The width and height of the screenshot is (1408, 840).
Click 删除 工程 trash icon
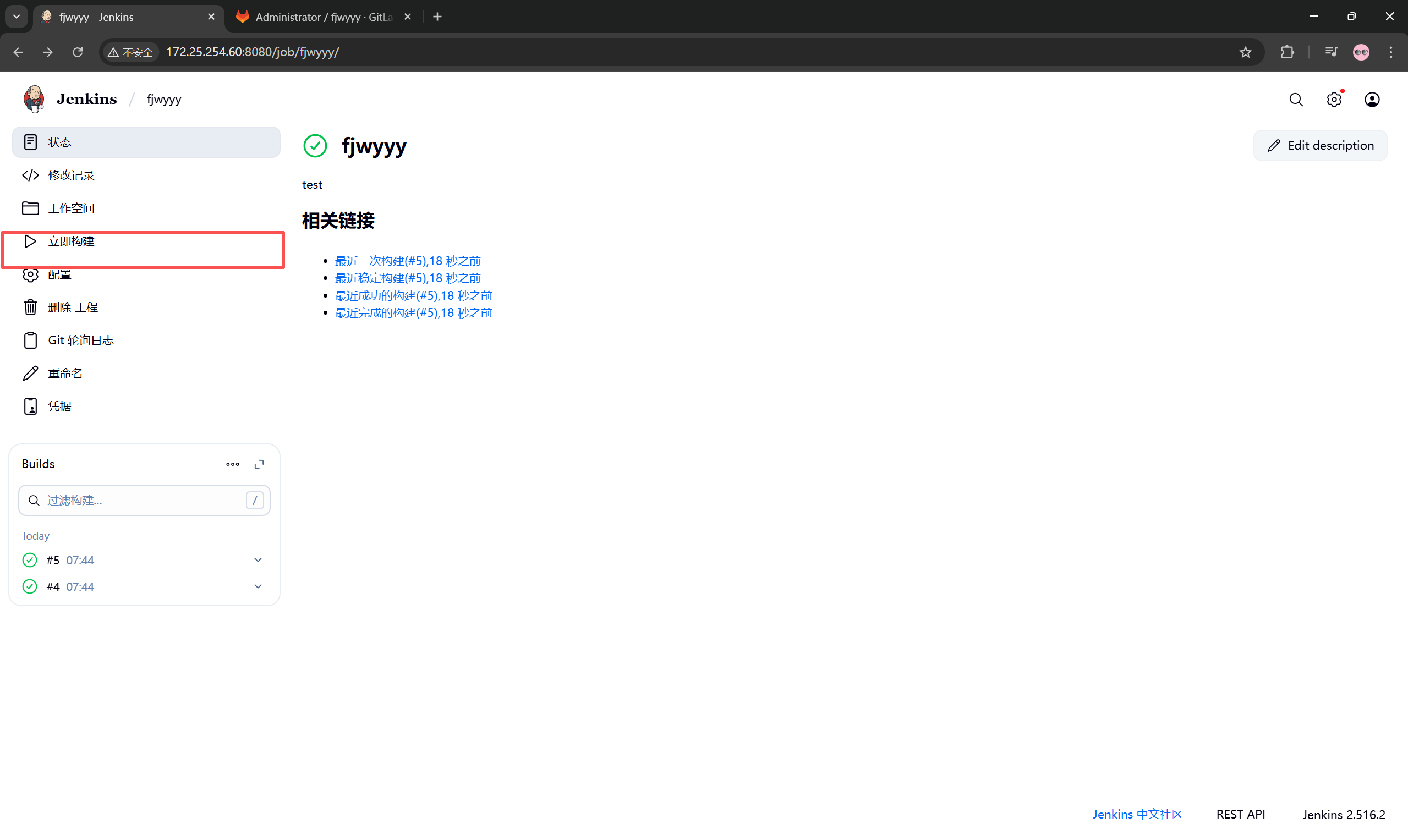(x=31, y=308)
